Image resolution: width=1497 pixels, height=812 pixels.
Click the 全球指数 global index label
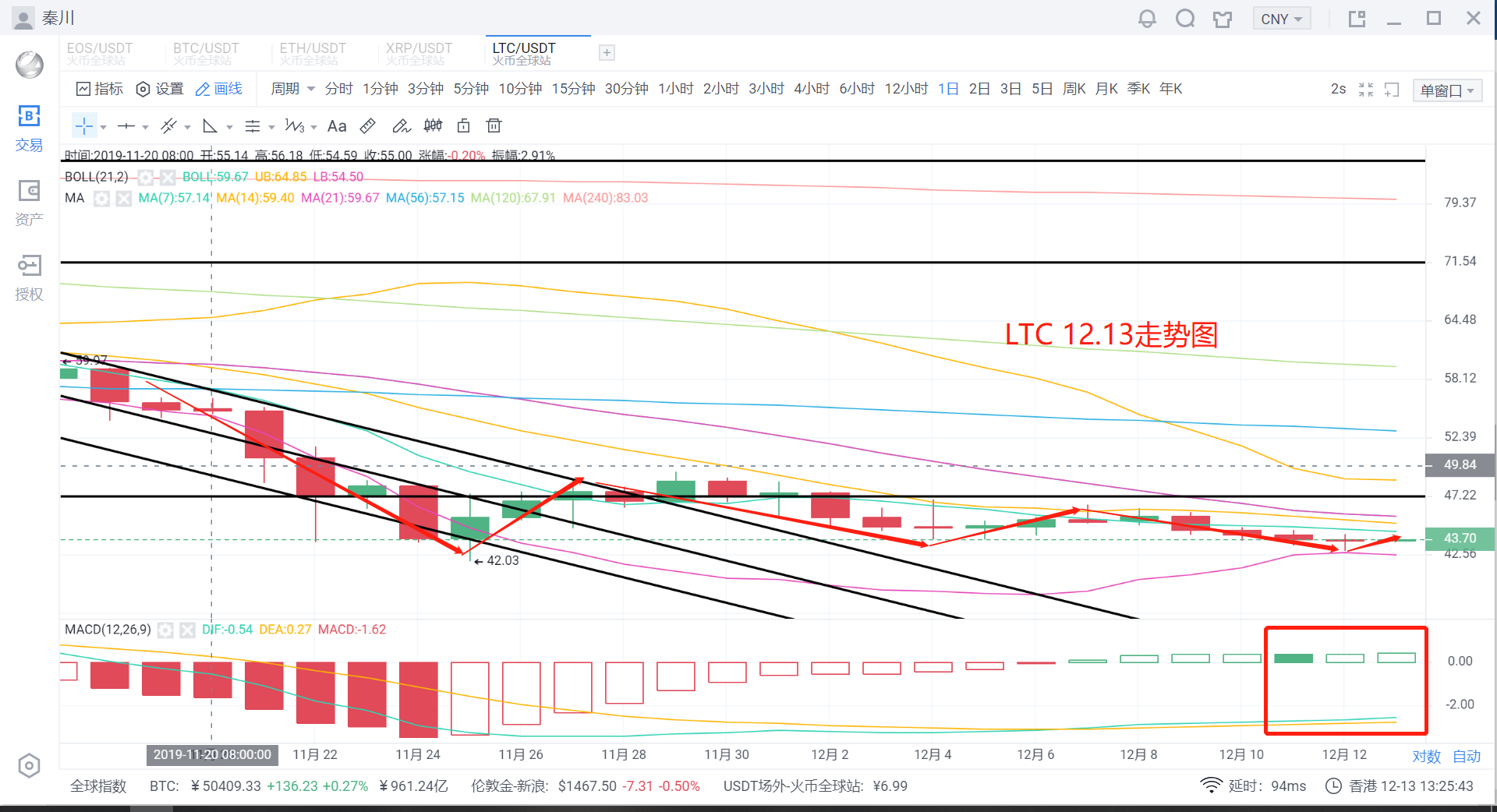(x=98, y=786)
